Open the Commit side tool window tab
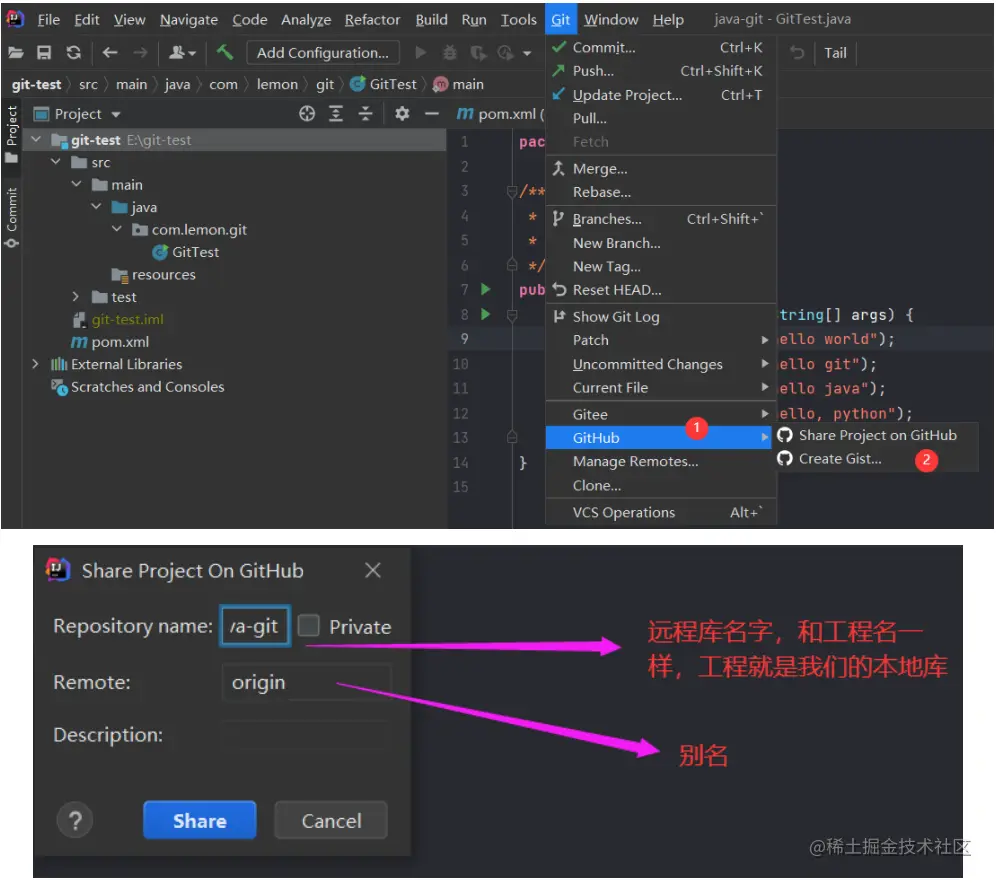This screenshot has height=883, width=996. tap(11, 217)
